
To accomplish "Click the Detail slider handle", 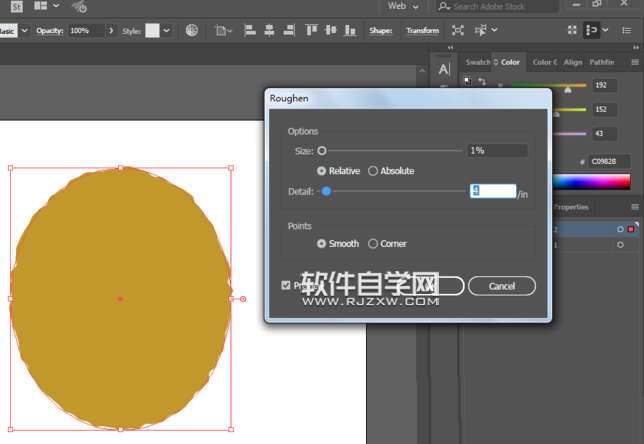I will [x=326, y=191].
